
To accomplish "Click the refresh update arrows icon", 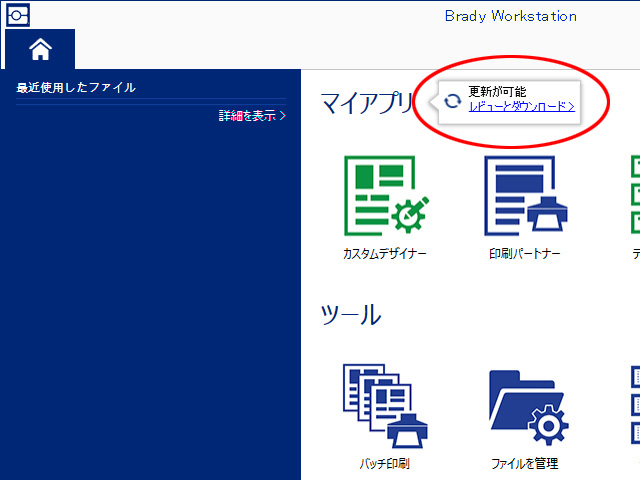I will pyautogui.click(x=452, y=101).
